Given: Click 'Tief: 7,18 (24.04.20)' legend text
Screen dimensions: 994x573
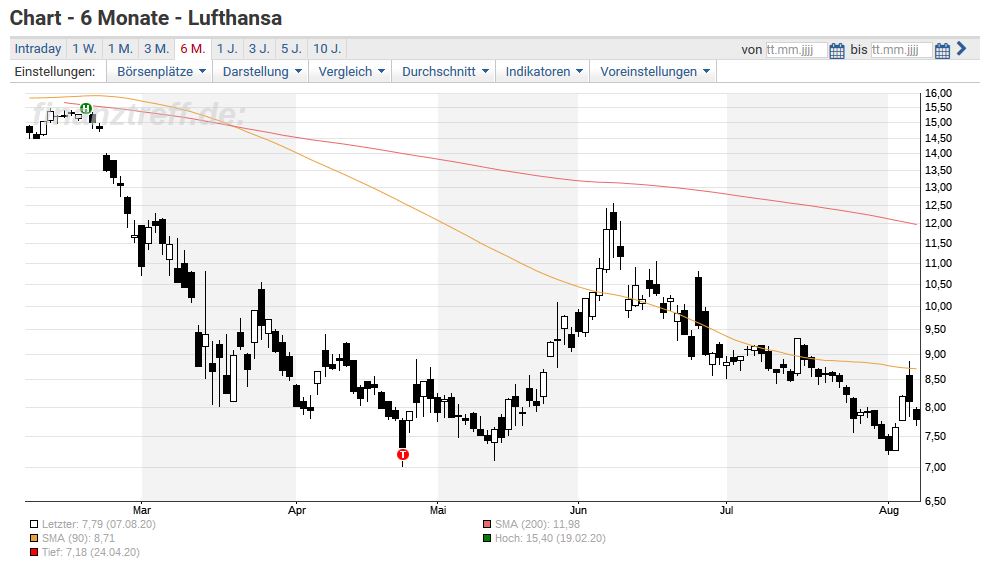Looking at the screenshot, I should (x=91, y=552).
